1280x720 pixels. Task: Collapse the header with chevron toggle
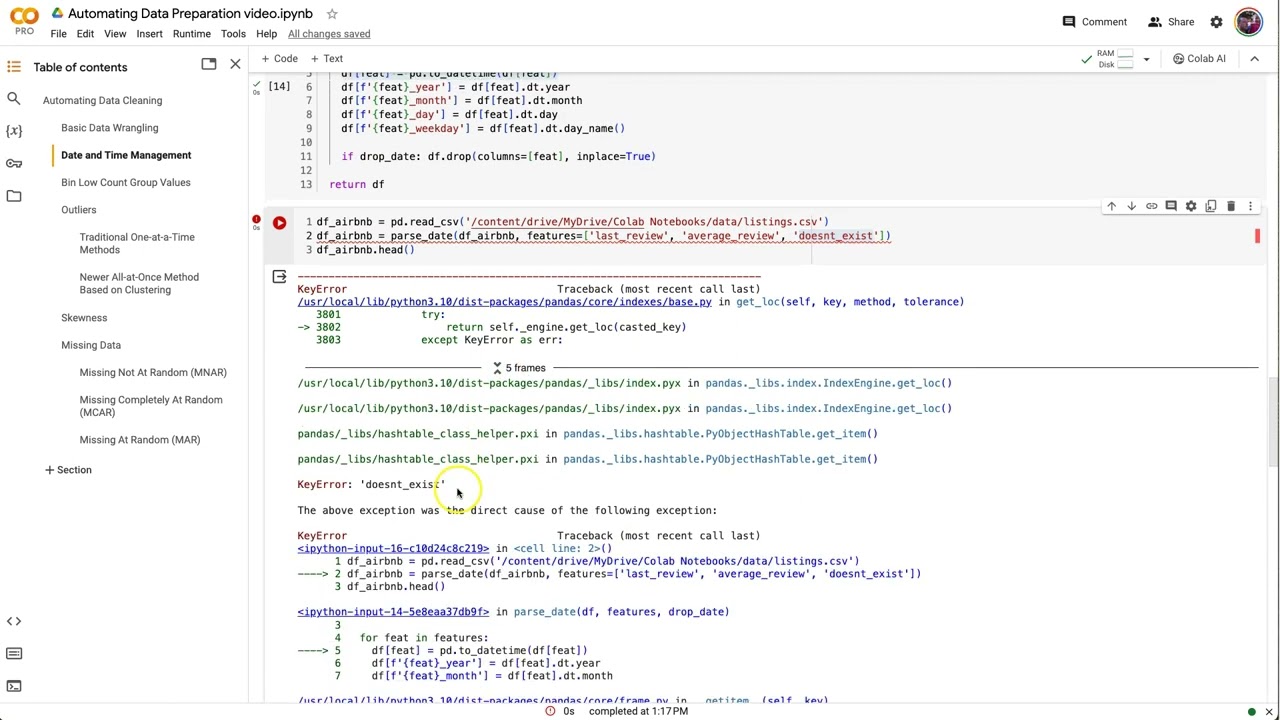1254,59
